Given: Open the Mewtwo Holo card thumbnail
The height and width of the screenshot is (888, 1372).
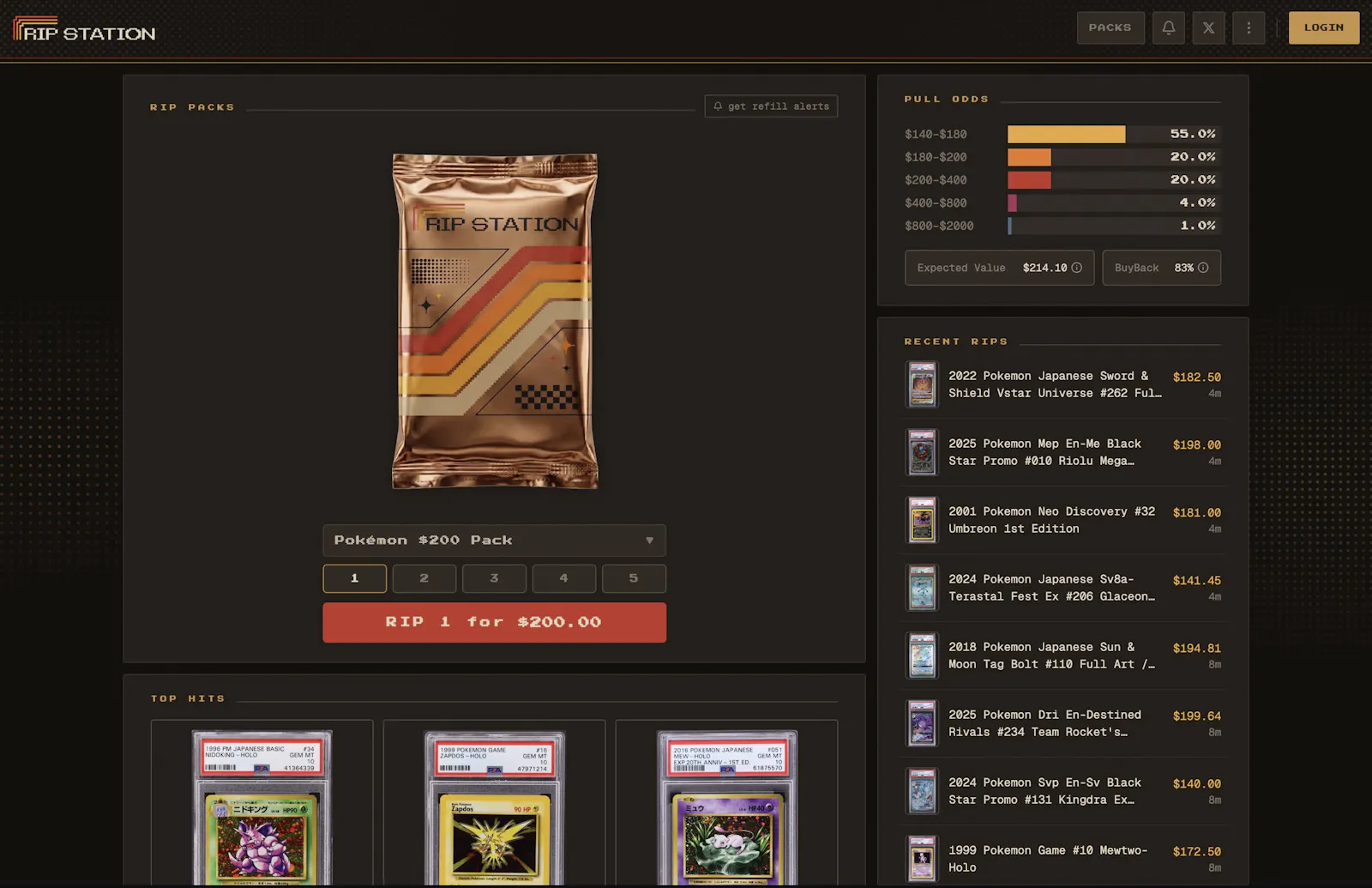Looking at the screenshot, I should tap(922, 859).
